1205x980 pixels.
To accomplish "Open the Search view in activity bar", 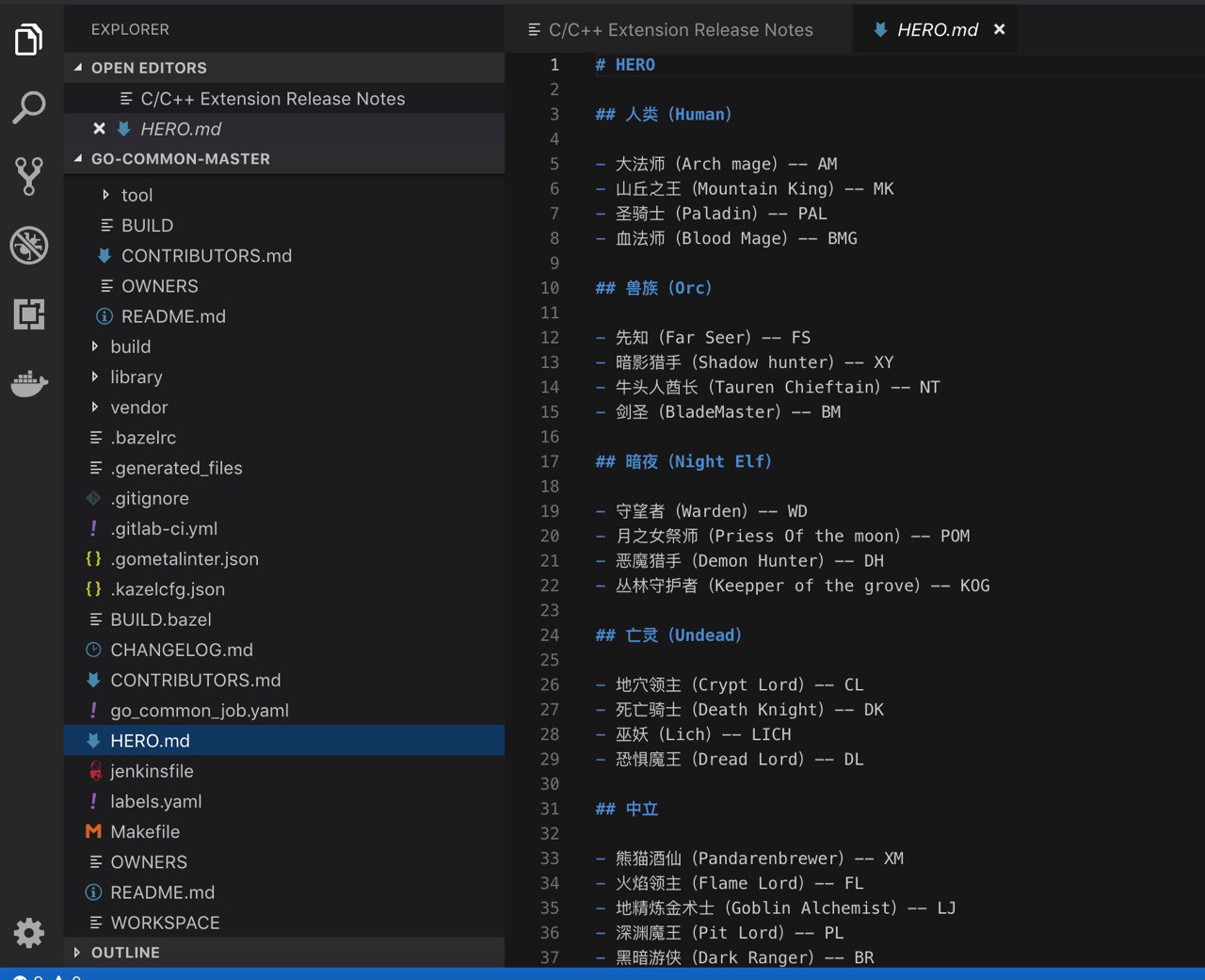I will click(29, 107).
